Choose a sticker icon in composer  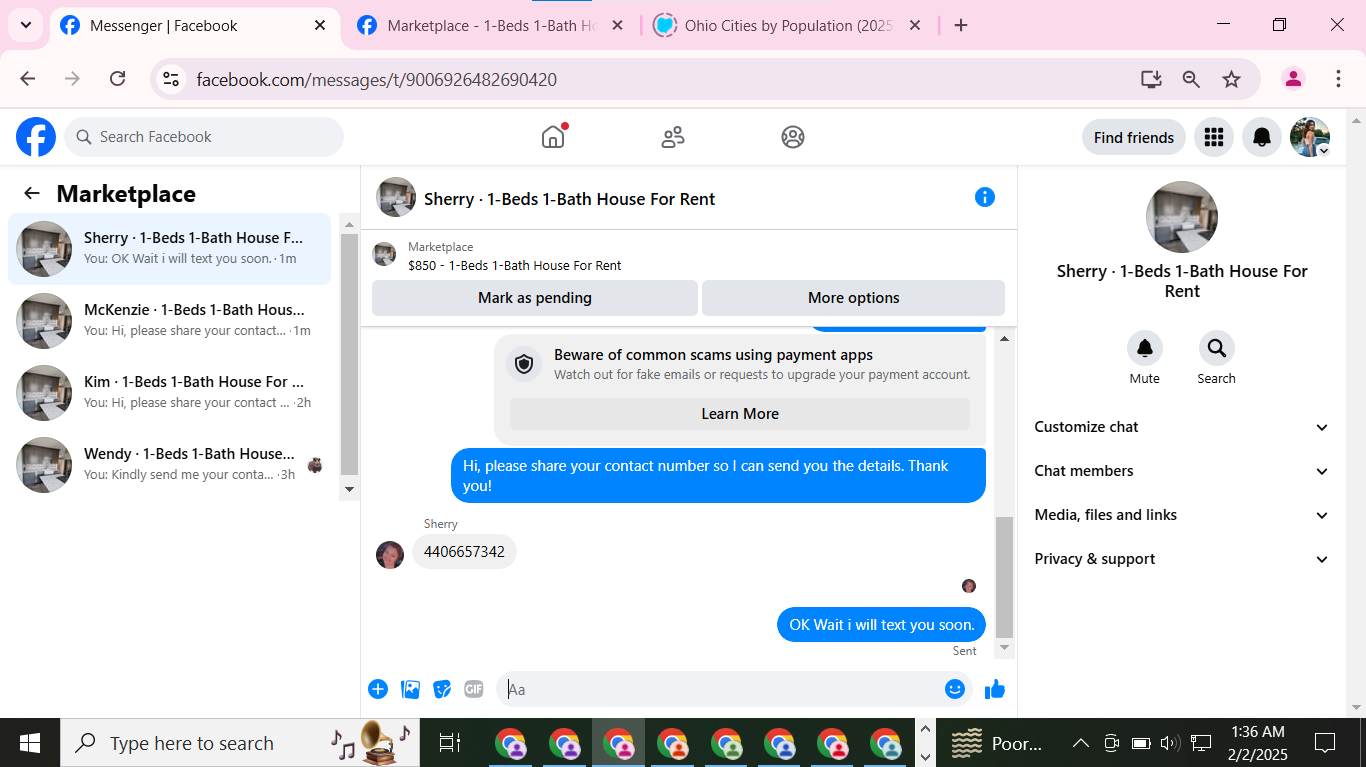(x=442, y=689)
